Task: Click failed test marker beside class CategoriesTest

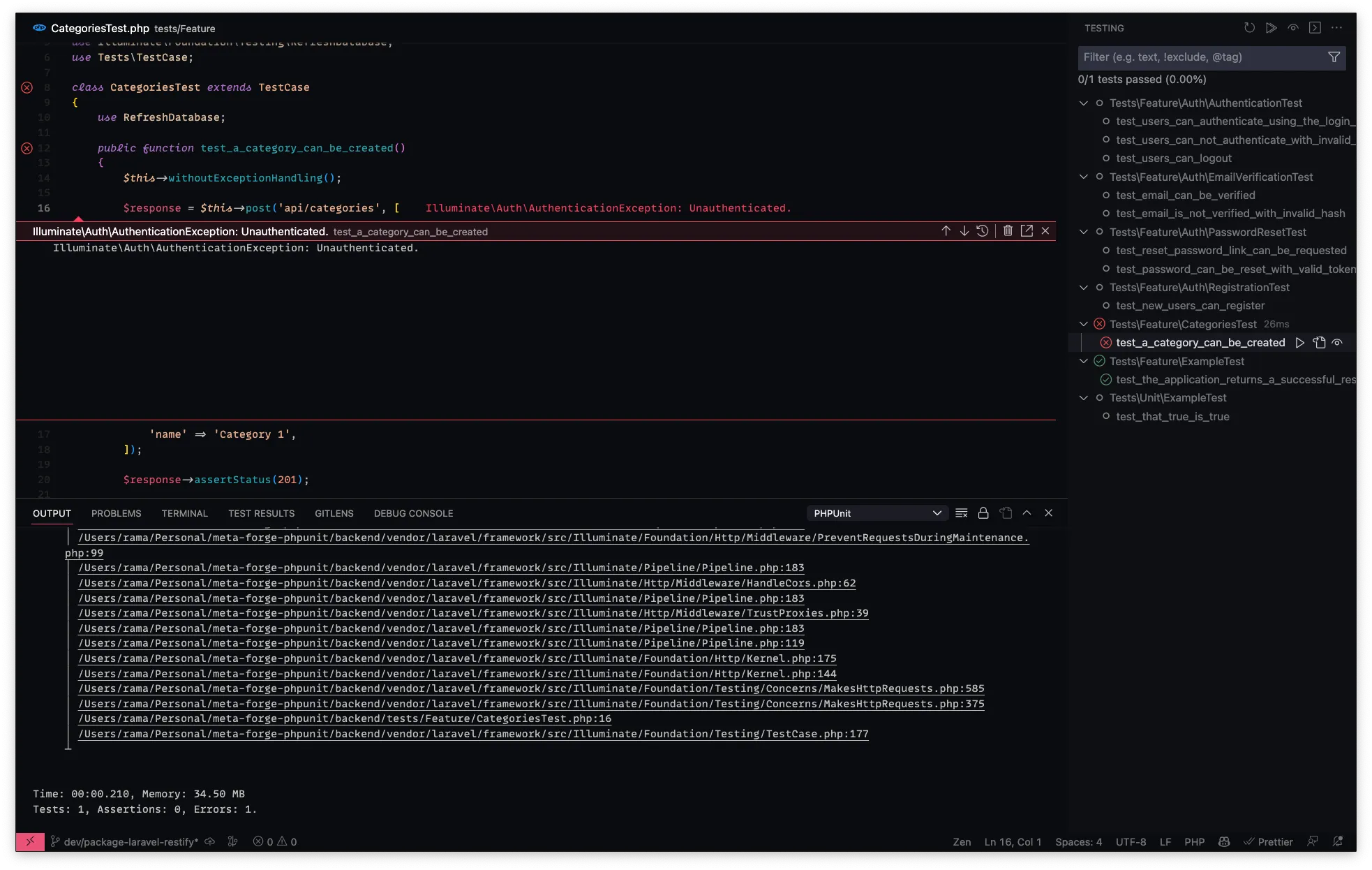Action: point(27,87)
